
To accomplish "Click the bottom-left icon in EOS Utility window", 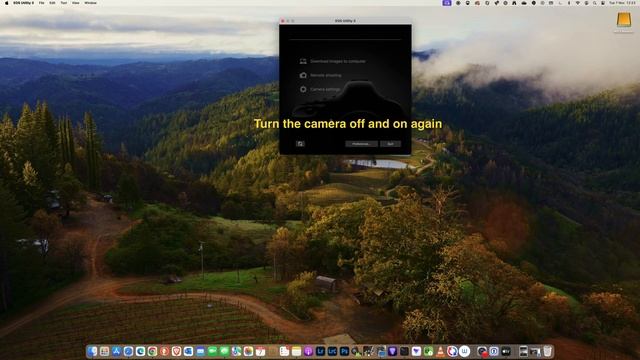I will (x=300, y=144).
